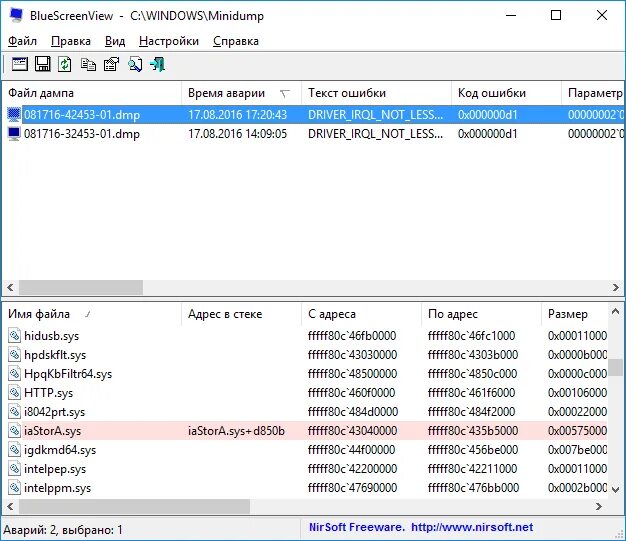This screenshot has height=541, width=626.
Task: Click the Advanced Options toolbar icon
Action: 20,64
